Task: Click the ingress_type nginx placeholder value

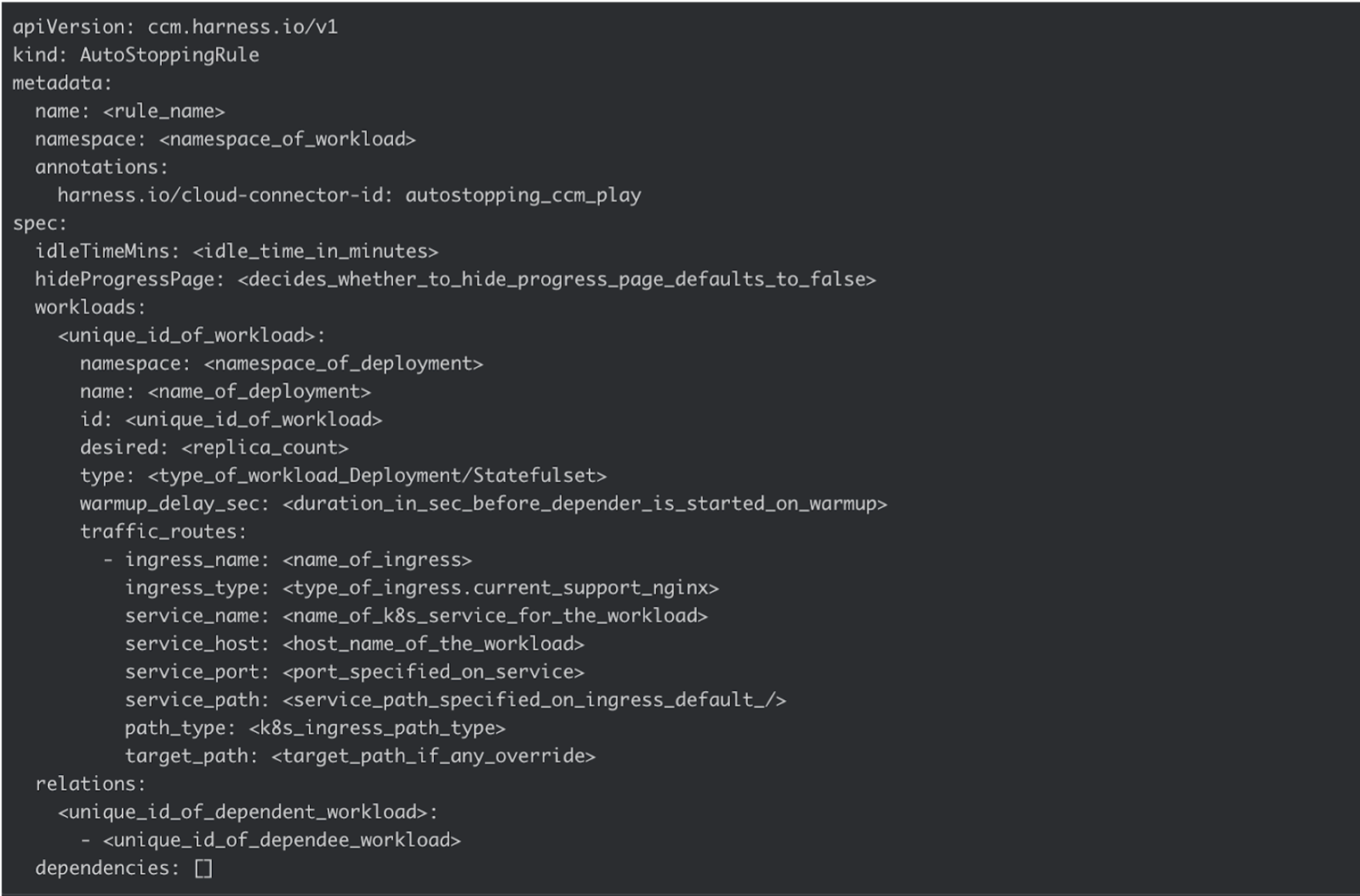Action: pyautogui.click(x=500, y=588)
